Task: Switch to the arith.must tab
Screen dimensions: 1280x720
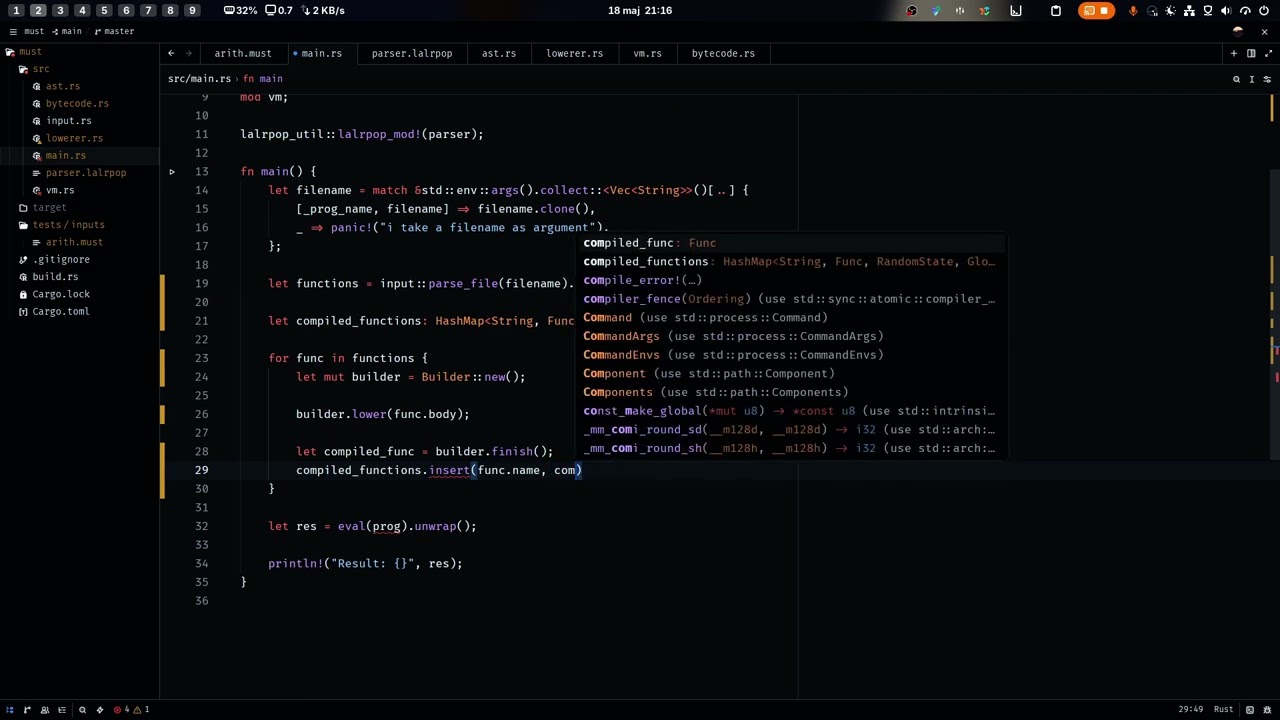Action: pyautogui.click(x=242, y=53)
